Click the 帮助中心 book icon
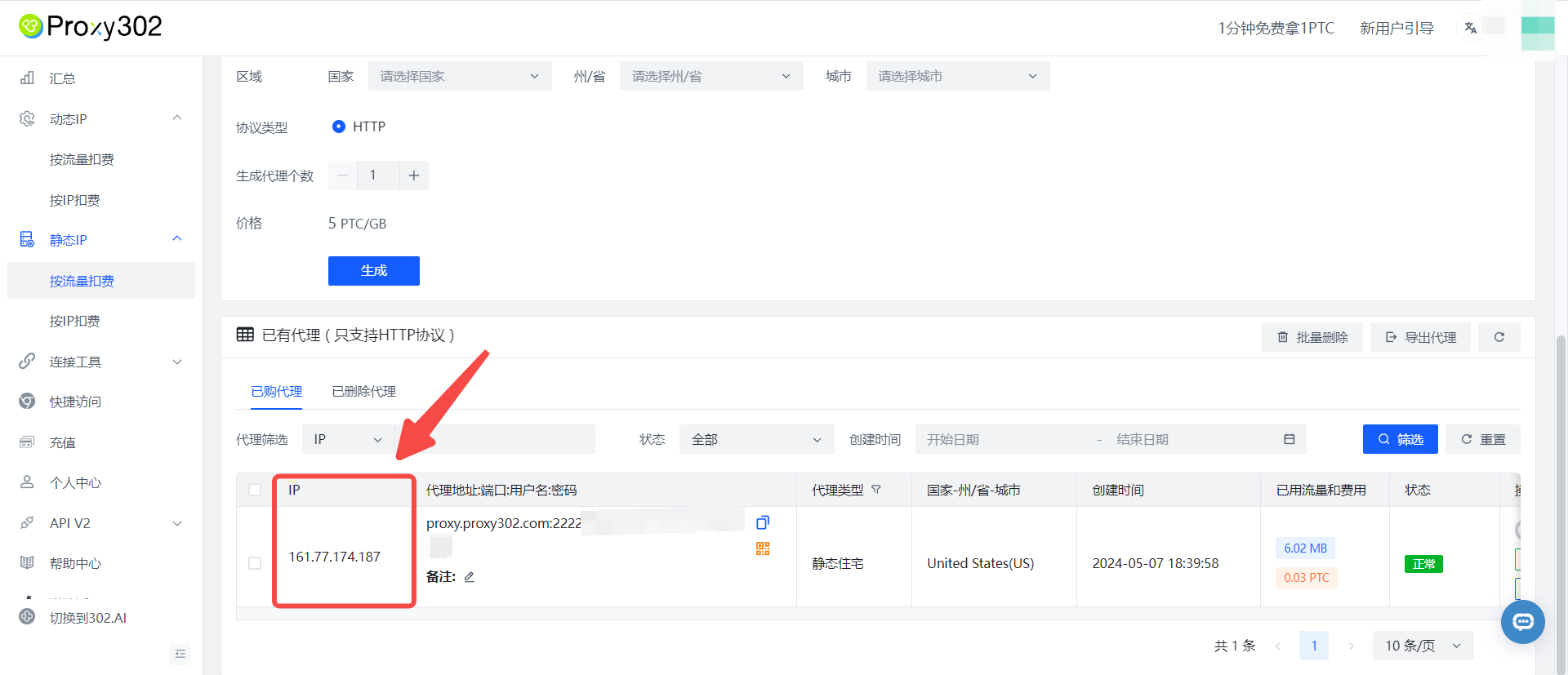The width and height of the screenshot is (1568, 675). click(27, 562)
